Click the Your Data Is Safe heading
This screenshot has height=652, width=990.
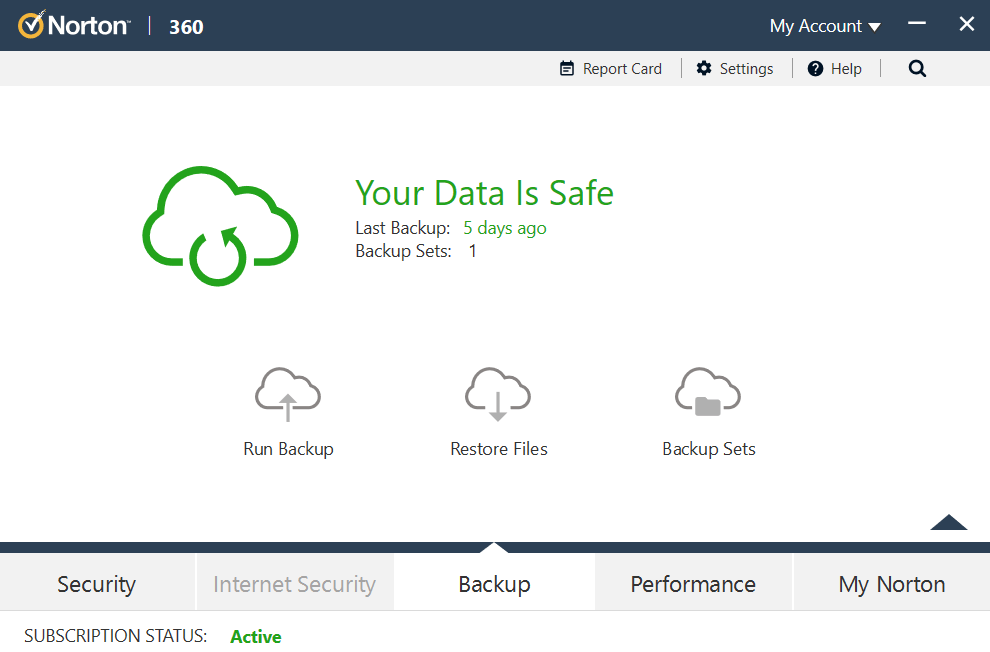484,193
